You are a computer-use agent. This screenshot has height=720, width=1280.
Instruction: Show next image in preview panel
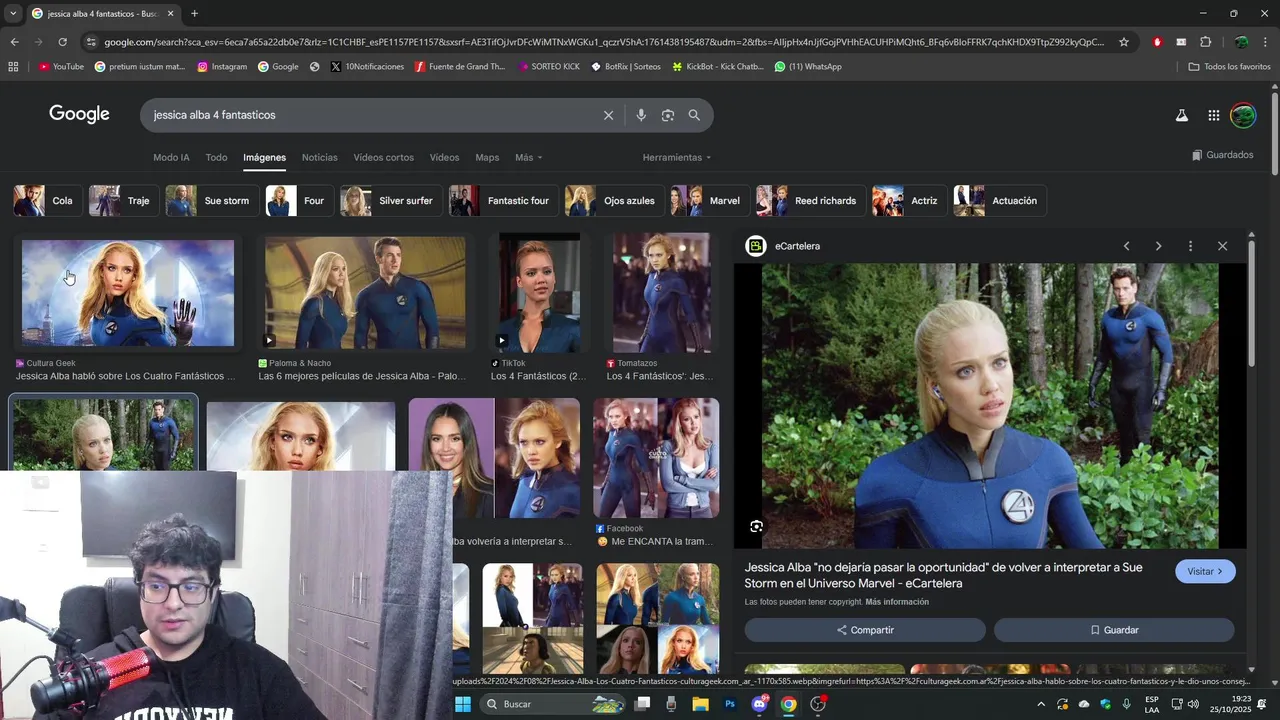pos(1158,246)
